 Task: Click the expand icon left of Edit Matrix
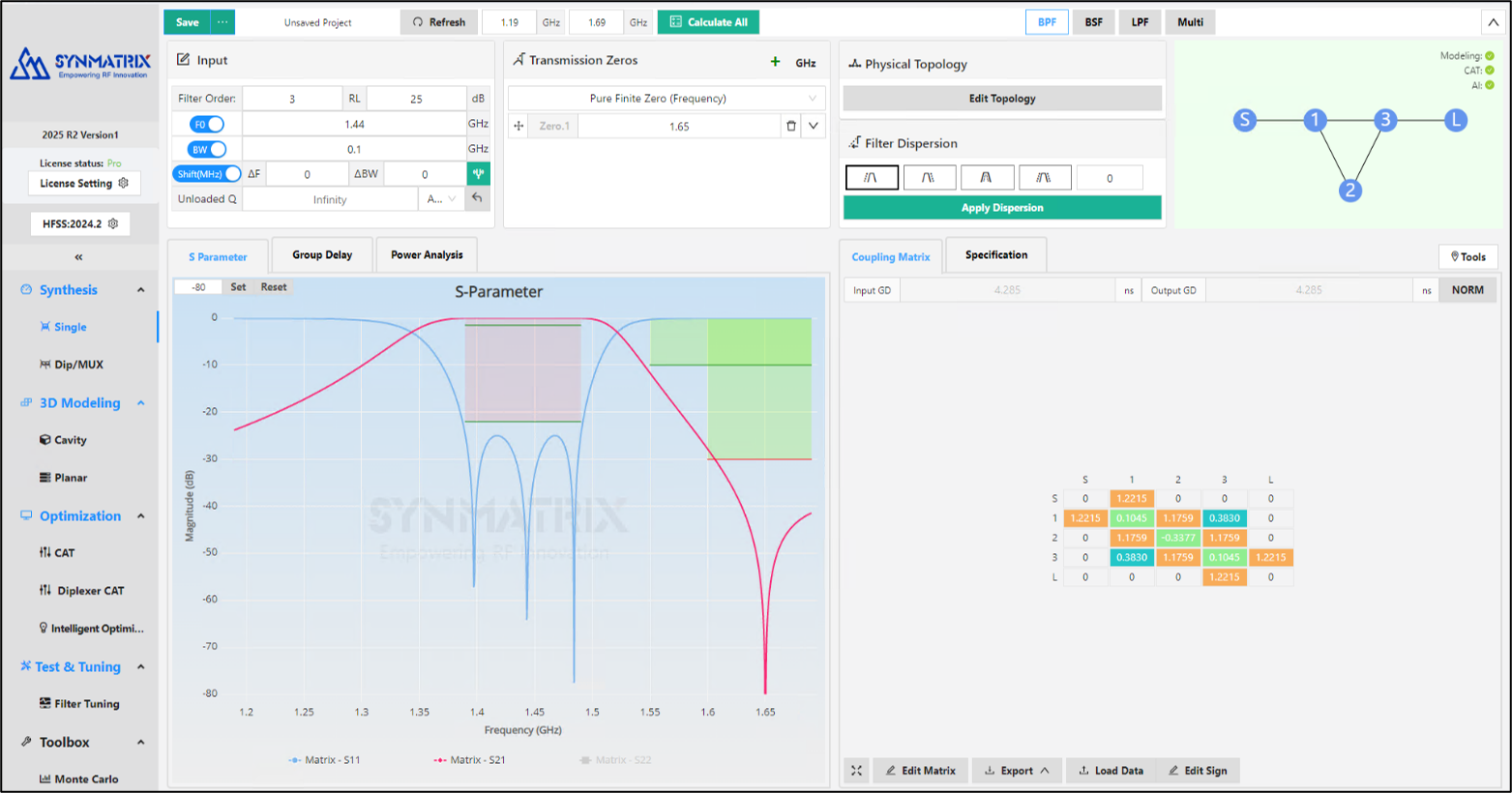point(856,771)
